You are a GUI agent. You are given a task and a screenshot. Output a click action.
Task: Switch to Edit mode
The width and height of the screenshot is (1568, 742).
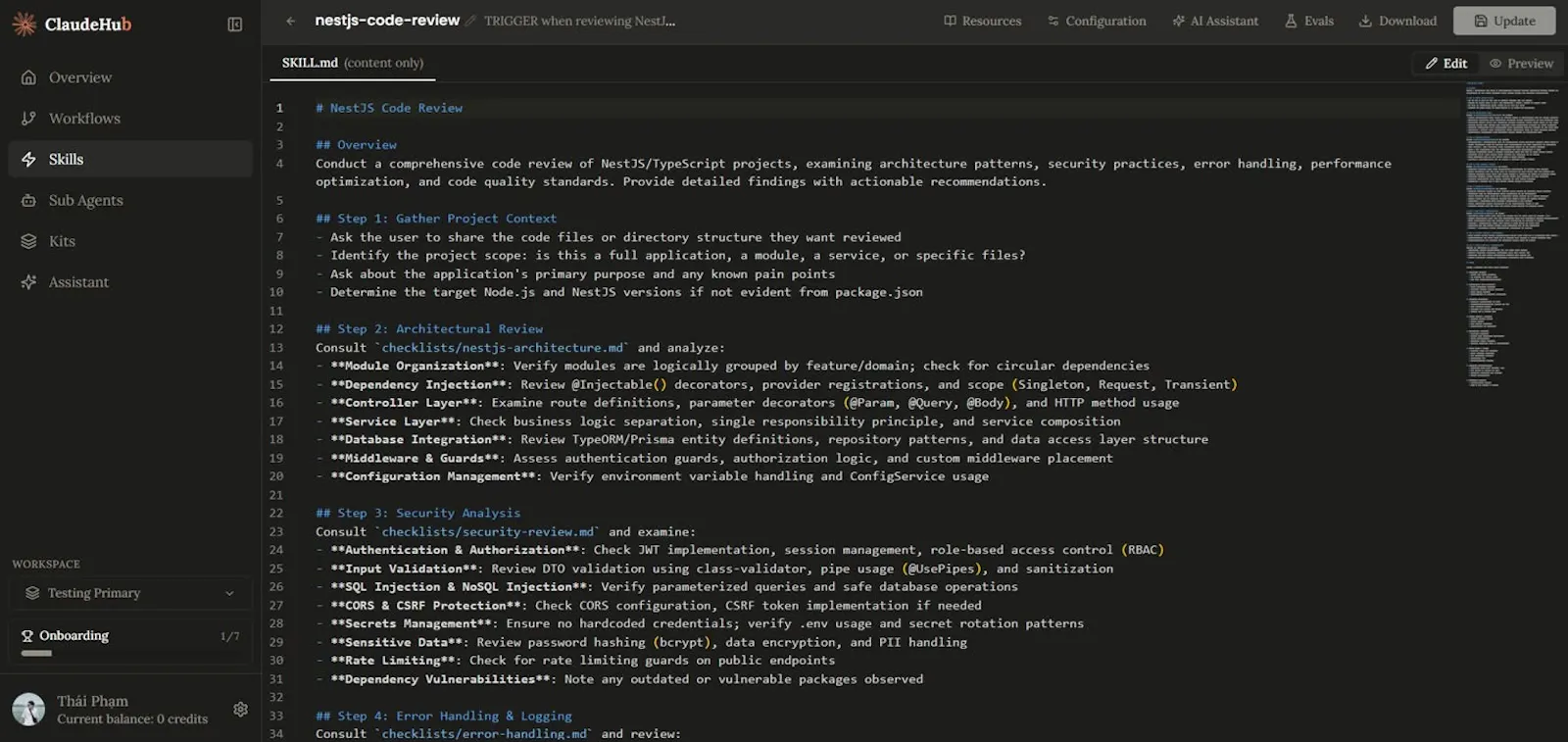click(x=1446, y=63)
